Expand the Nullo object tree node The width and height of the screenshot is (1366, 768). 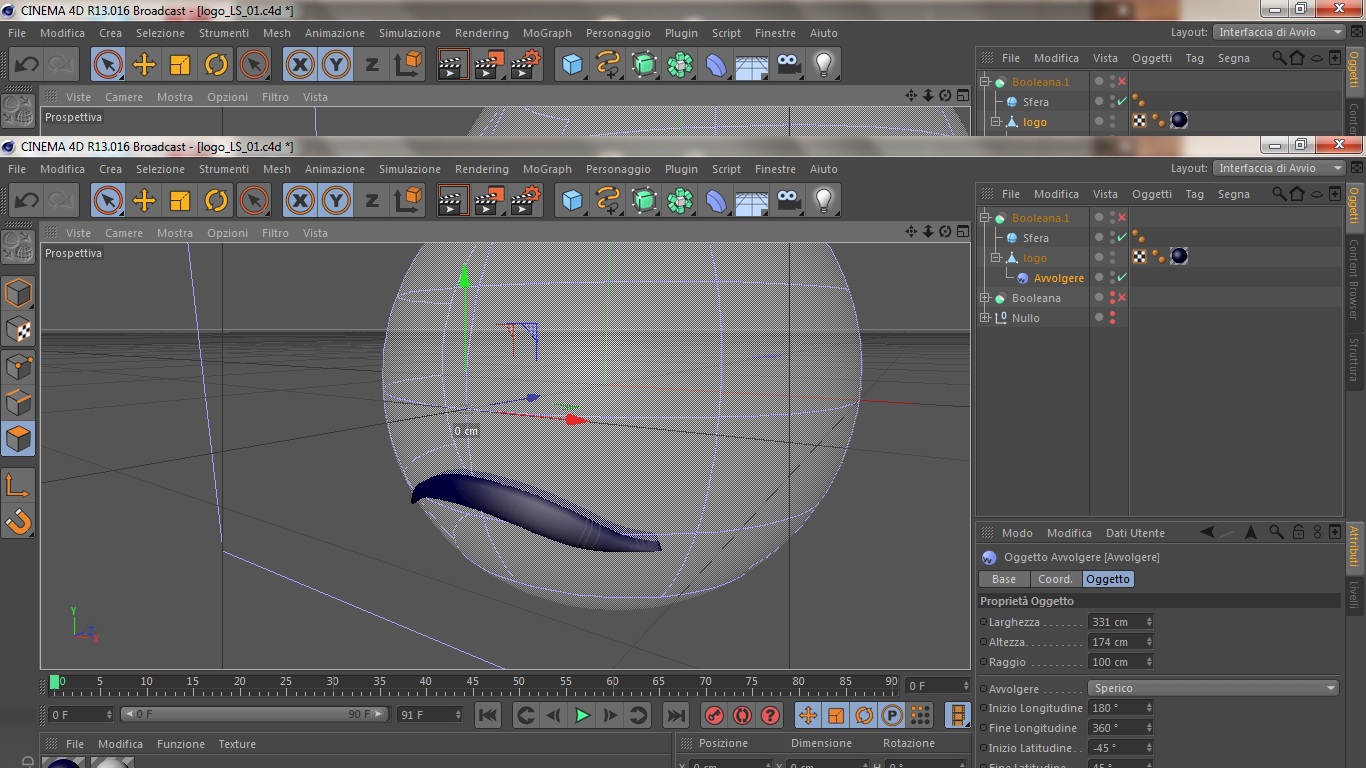click(985, 318)
